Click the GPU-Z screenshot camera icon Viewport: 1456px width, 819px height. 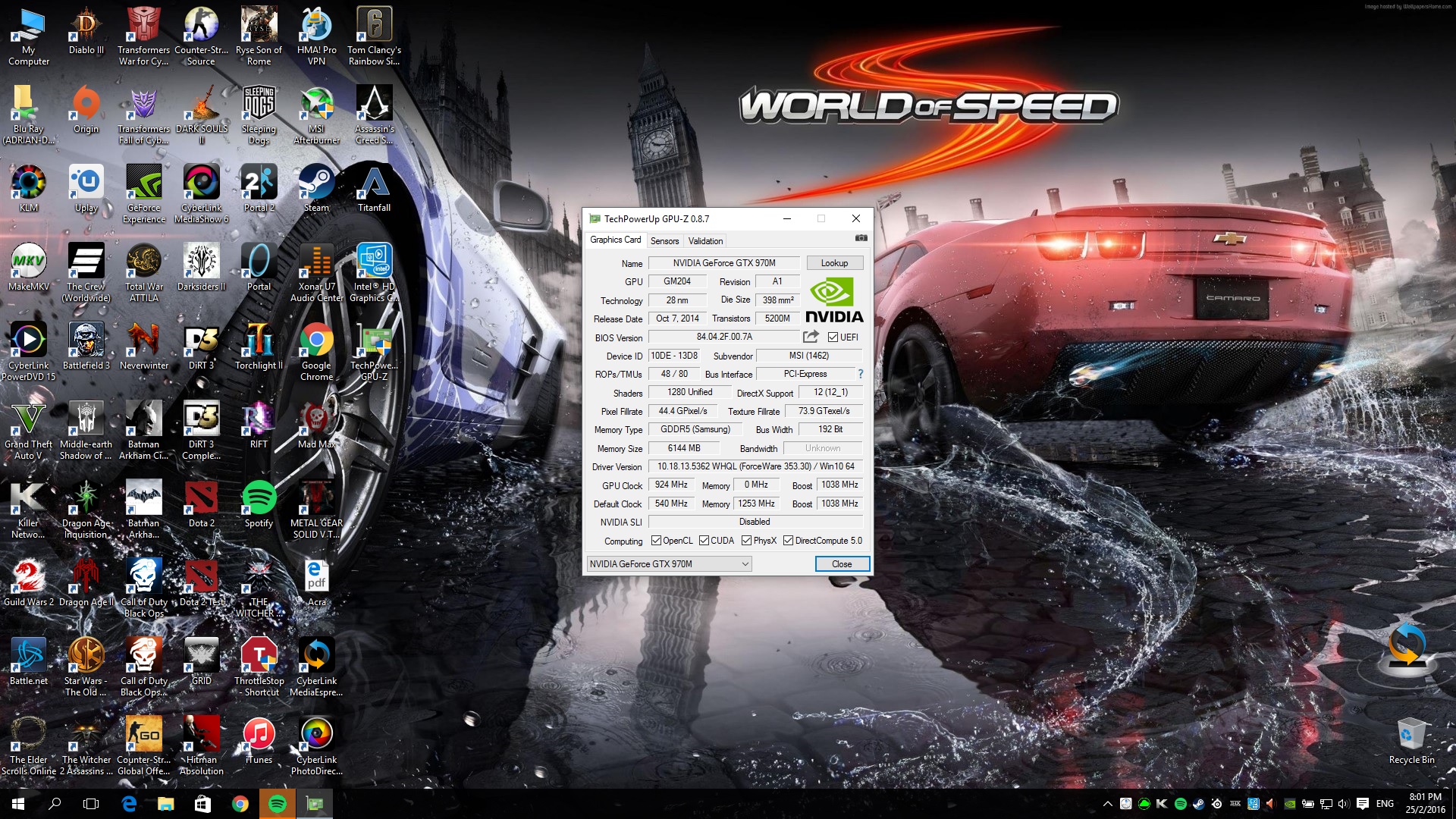pos(861,238)
